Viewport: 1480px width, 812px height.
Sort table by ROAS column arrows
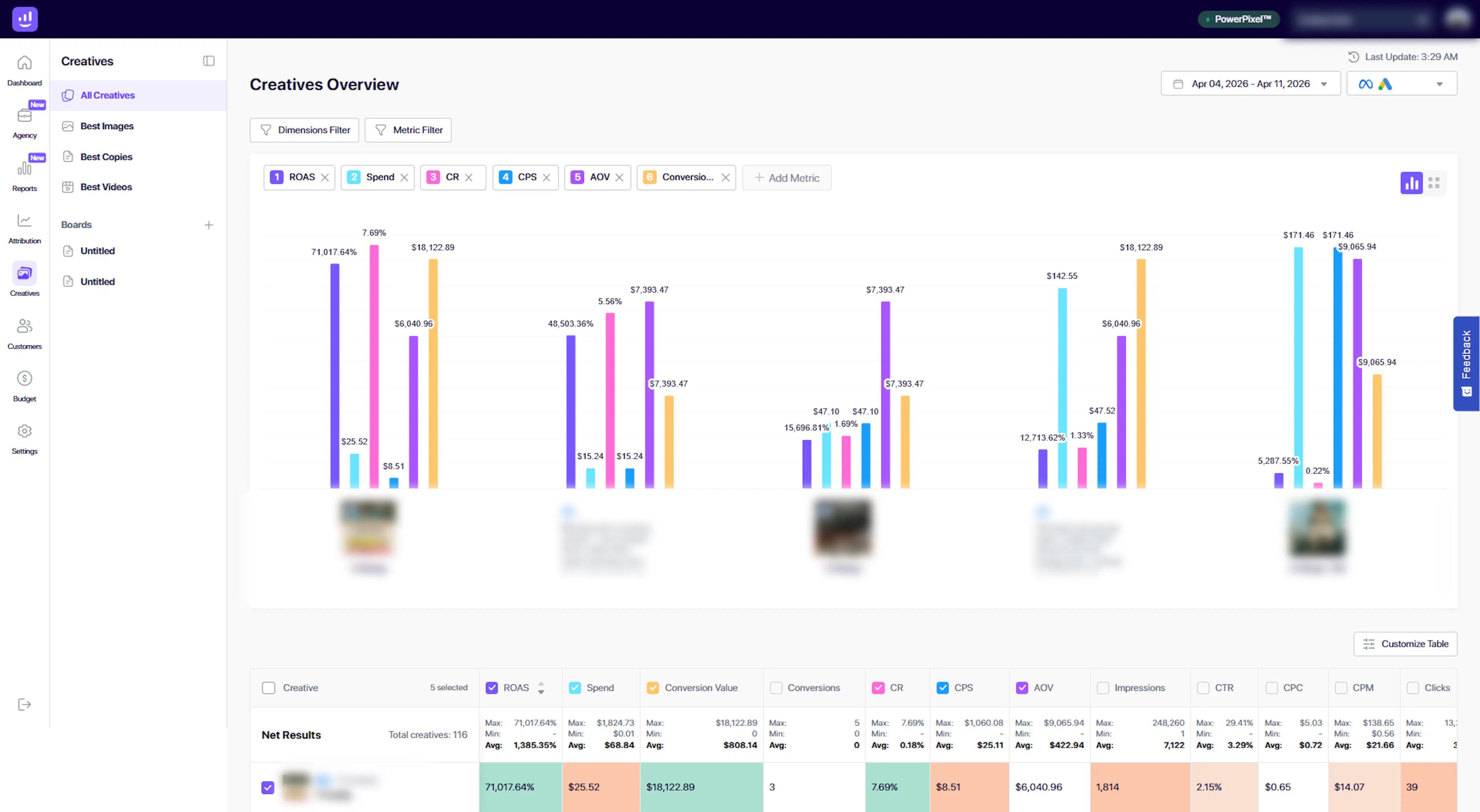(x=541, y=688)
